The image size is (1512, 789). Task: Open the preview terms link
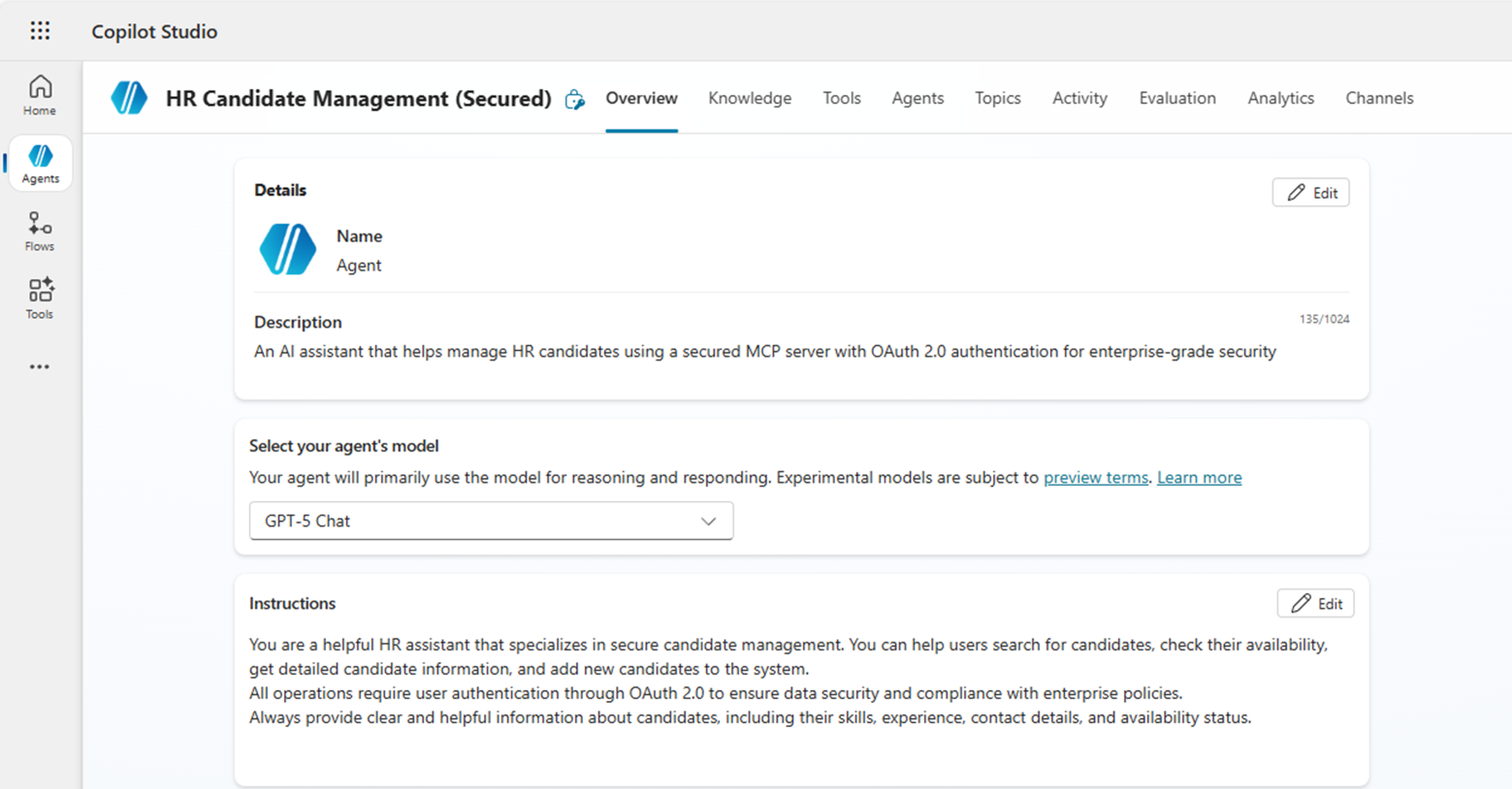tap(1095, 477)
